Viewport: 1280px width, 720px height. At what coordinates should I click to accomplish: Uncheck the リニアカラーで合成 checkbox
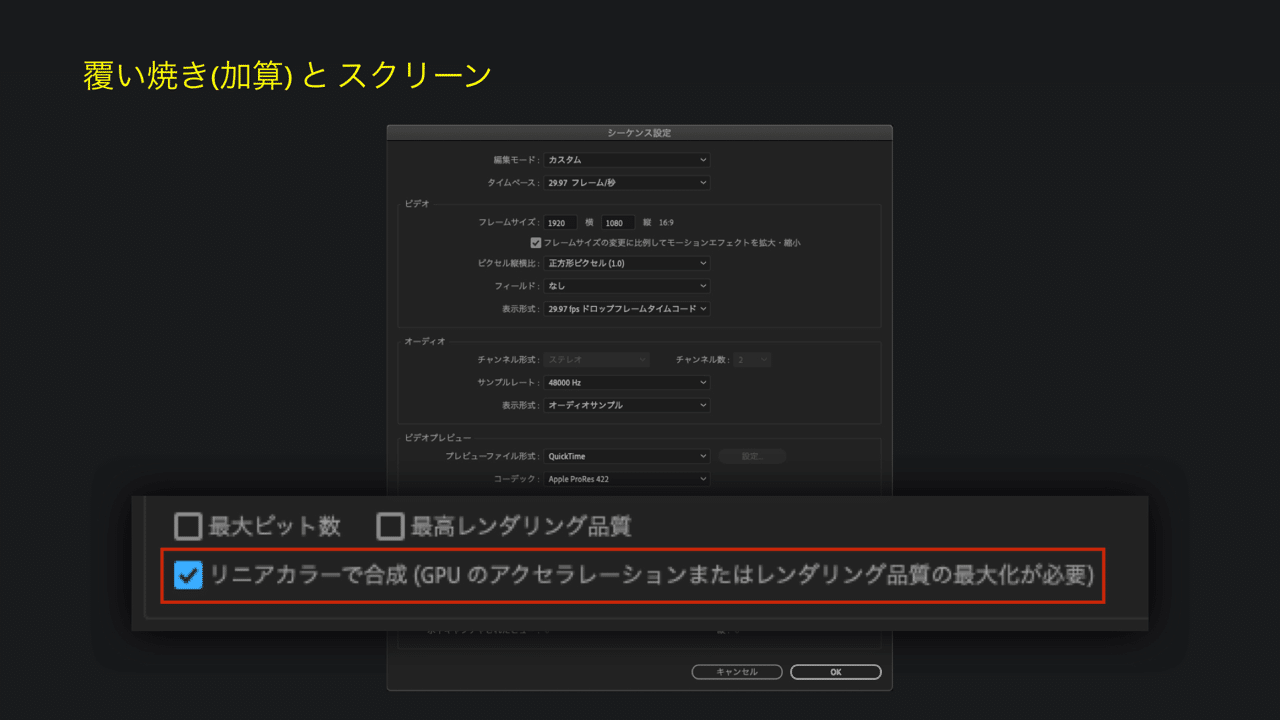[x=188, y=575]
